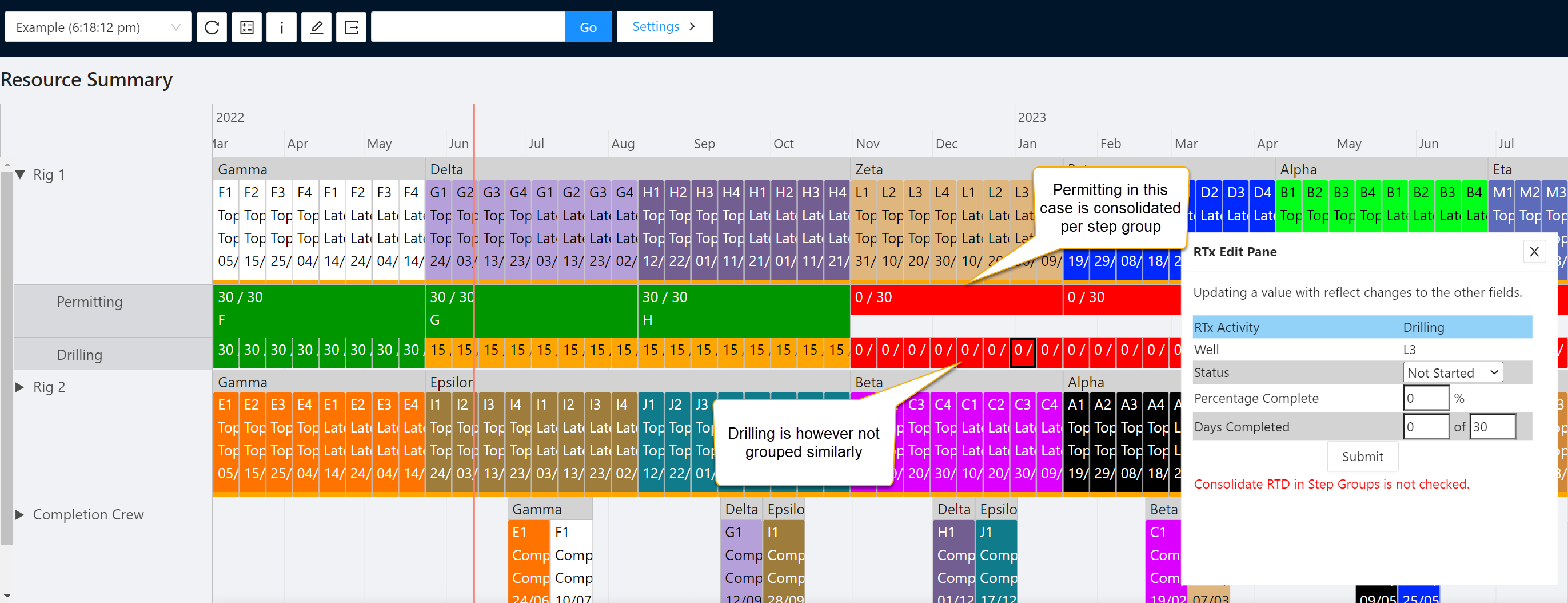Expand the Rig 2 row

click(20, 387)
